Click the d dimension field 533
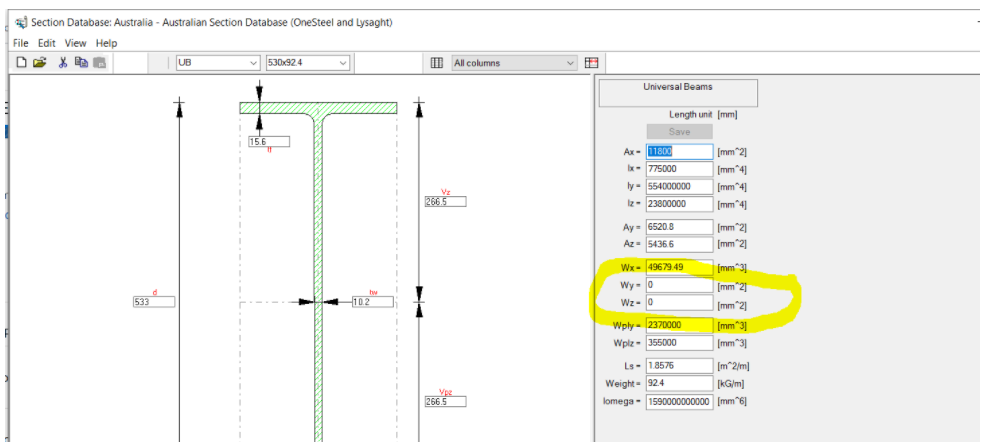 [154, 302]
